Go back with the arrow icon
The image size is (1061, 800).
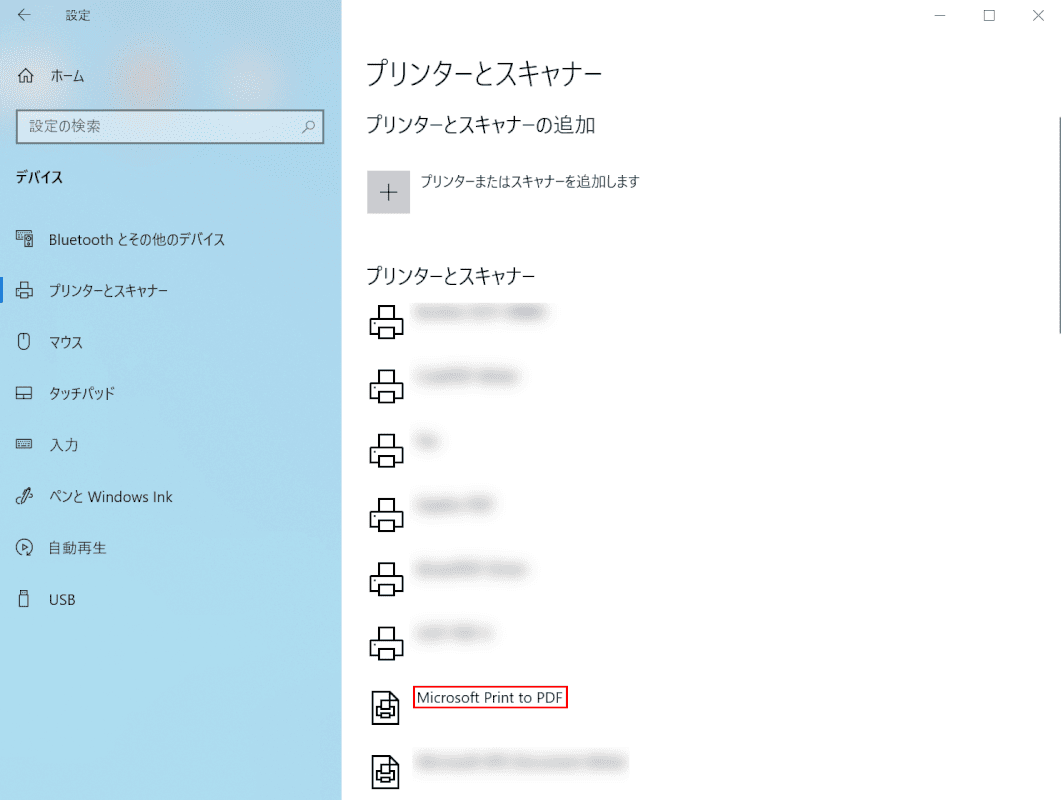pyautogui.click(x=24, y=15)
